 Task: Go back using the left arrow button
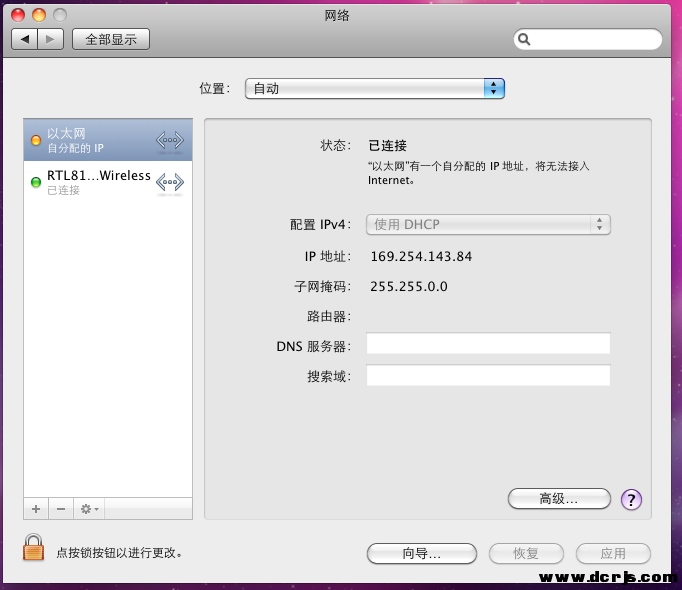25,39
